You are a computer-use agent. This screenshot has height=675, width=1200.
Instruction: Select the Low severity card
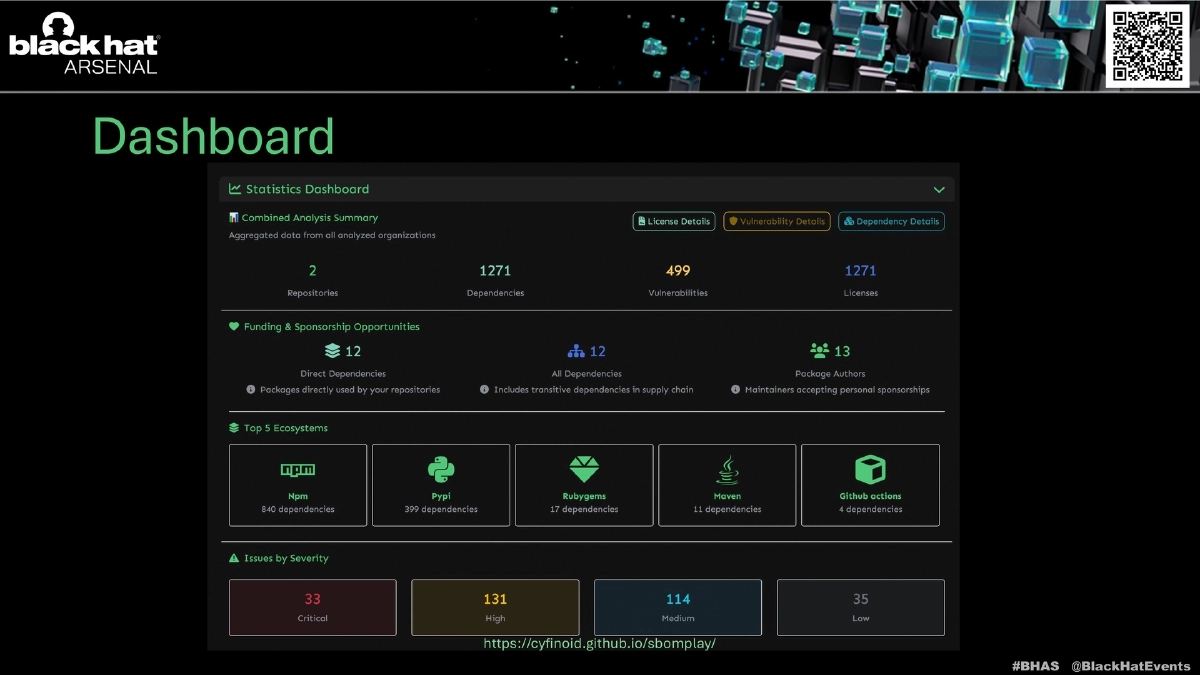(860, 607)
